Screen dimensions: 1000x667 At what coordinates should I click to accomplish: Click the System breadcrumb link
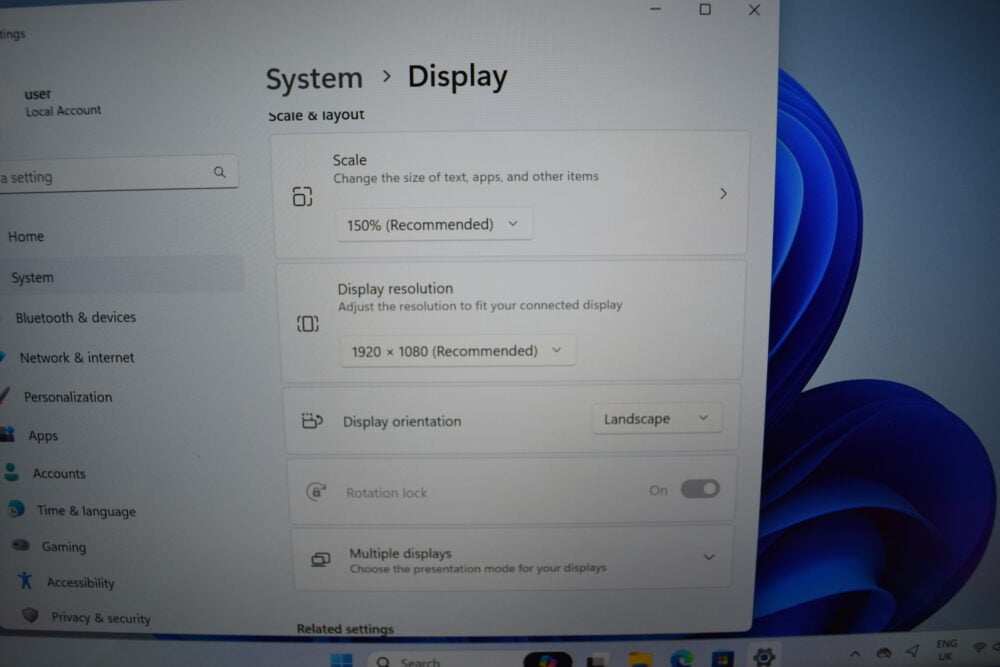pos(314,78)
